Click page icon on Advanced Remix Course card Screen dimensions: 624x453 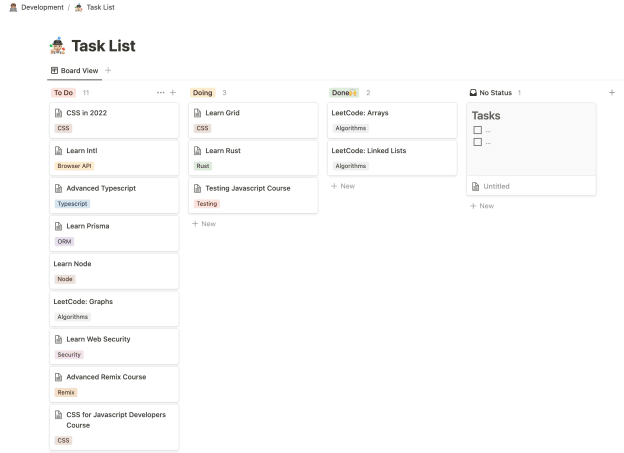click(58, 377)
